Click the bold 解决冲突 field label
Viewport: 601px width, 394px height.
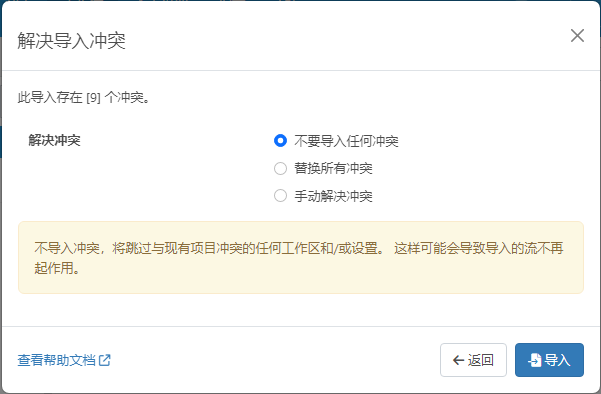pyautogui.click(x=54, y=140)
